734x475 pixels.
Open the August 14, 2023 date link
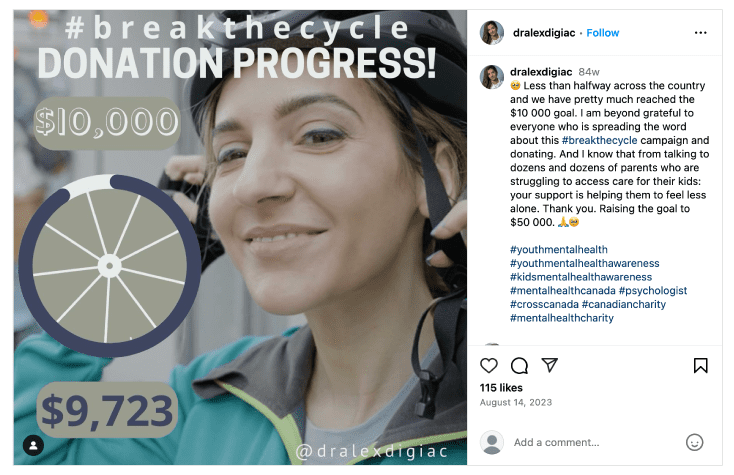(x=515, y=402)
